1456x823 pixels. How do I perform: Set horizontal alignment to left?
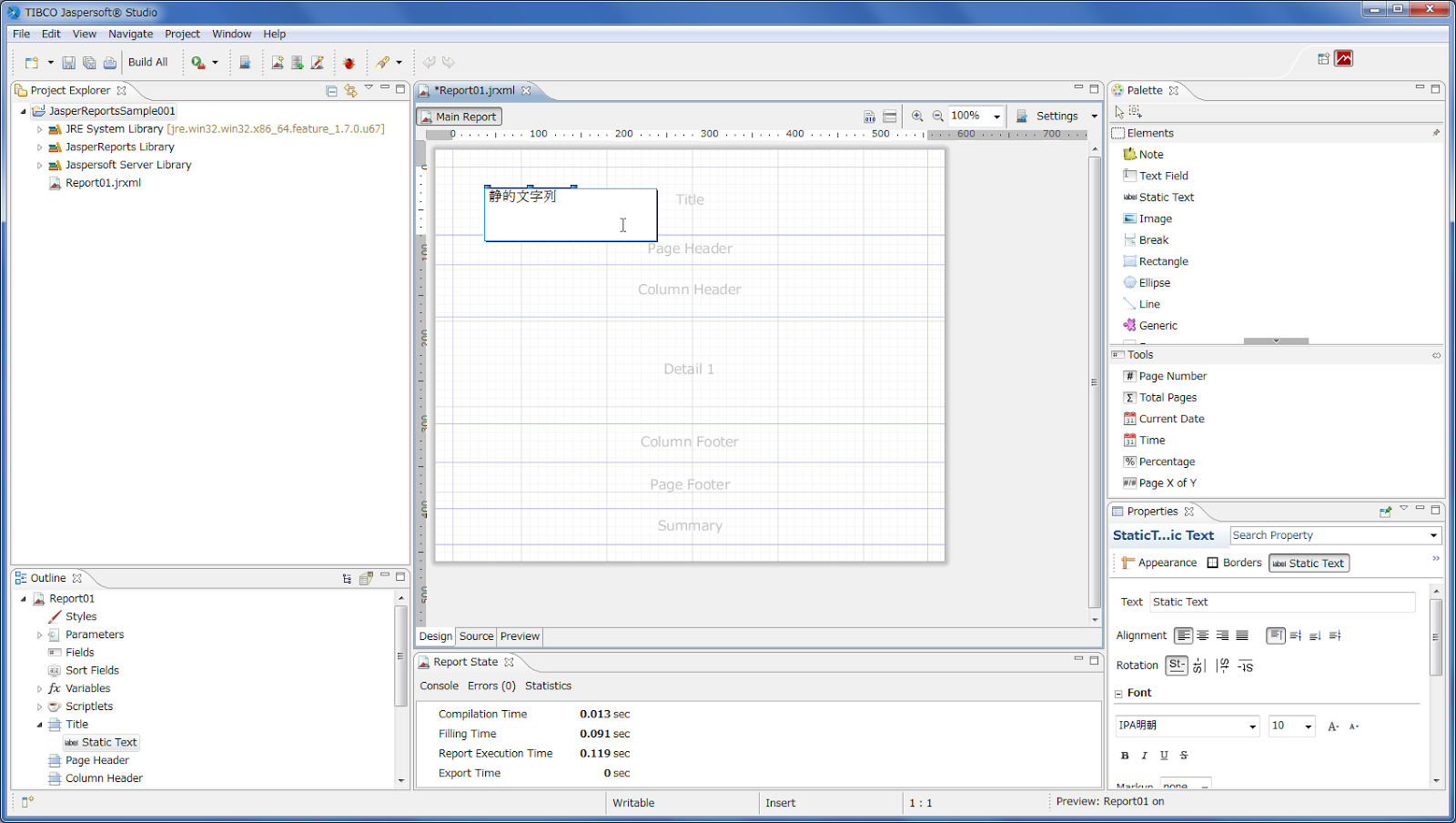(x=1183, y=635)
